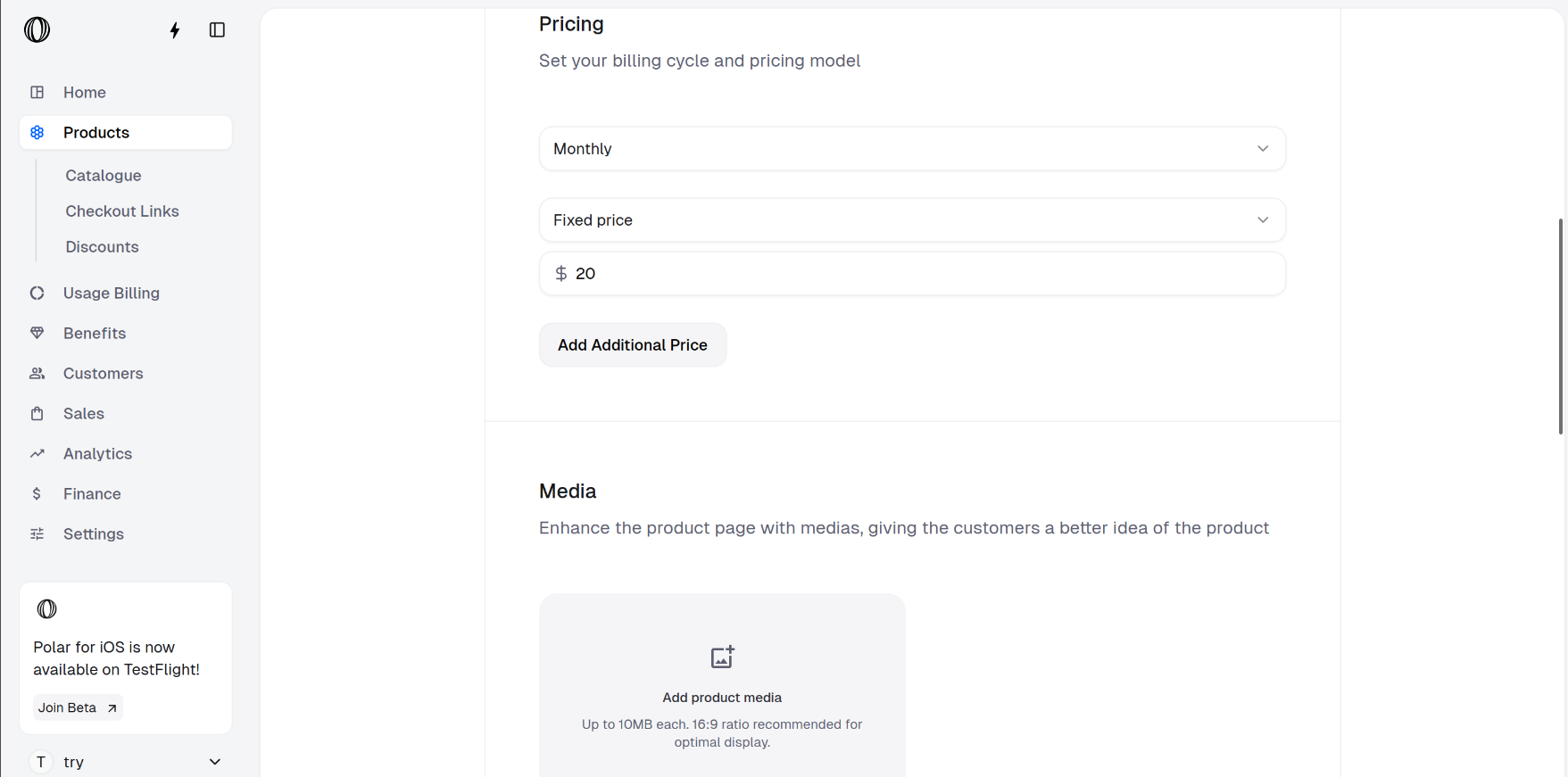Open the Fixed price model dropdown
Image resolution: width=1568 pixels, height=777 pixels.
[x=911, y=220]
